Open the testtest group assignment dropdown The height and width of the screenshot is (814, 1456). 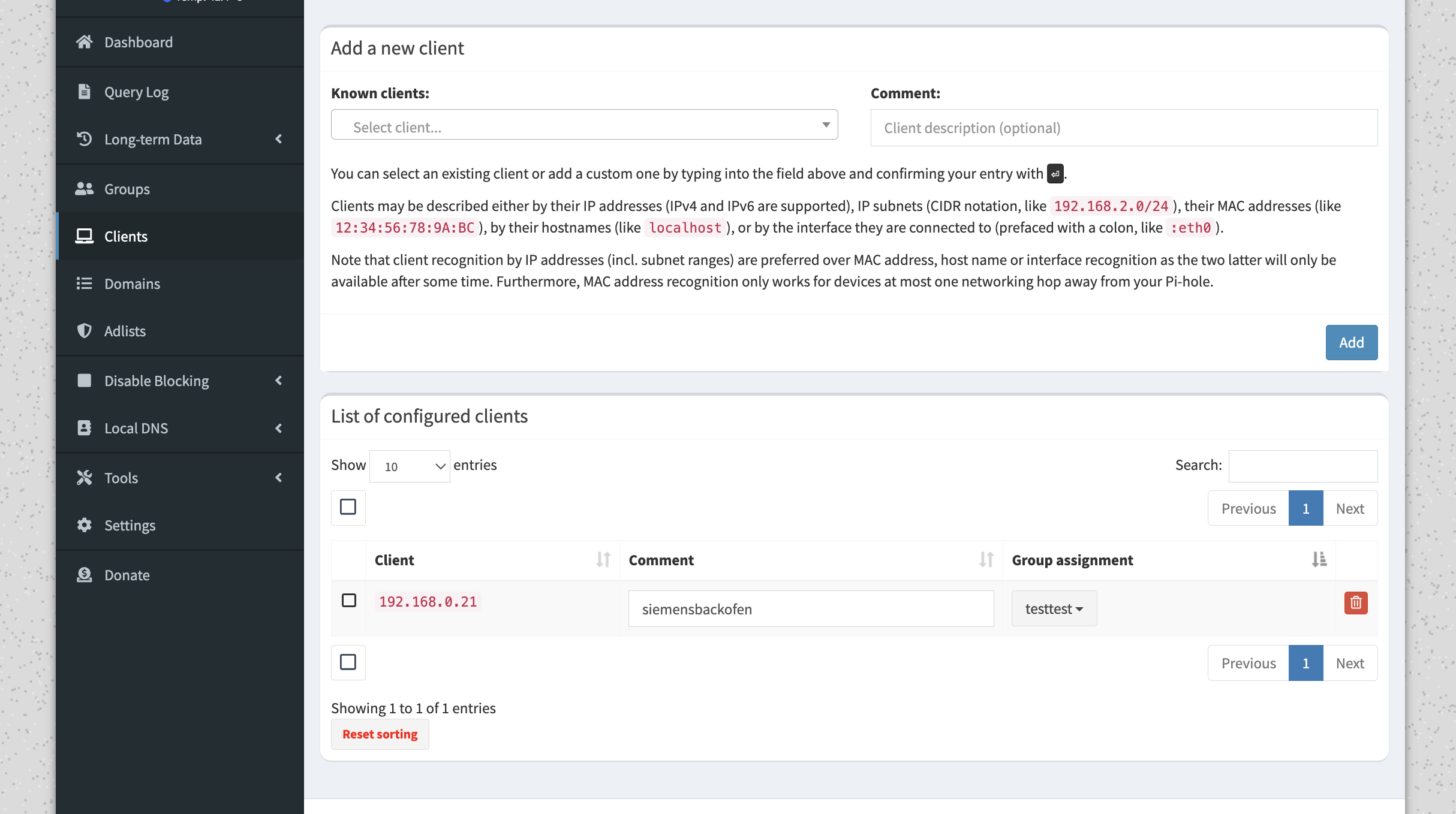tap(1054, 608)
